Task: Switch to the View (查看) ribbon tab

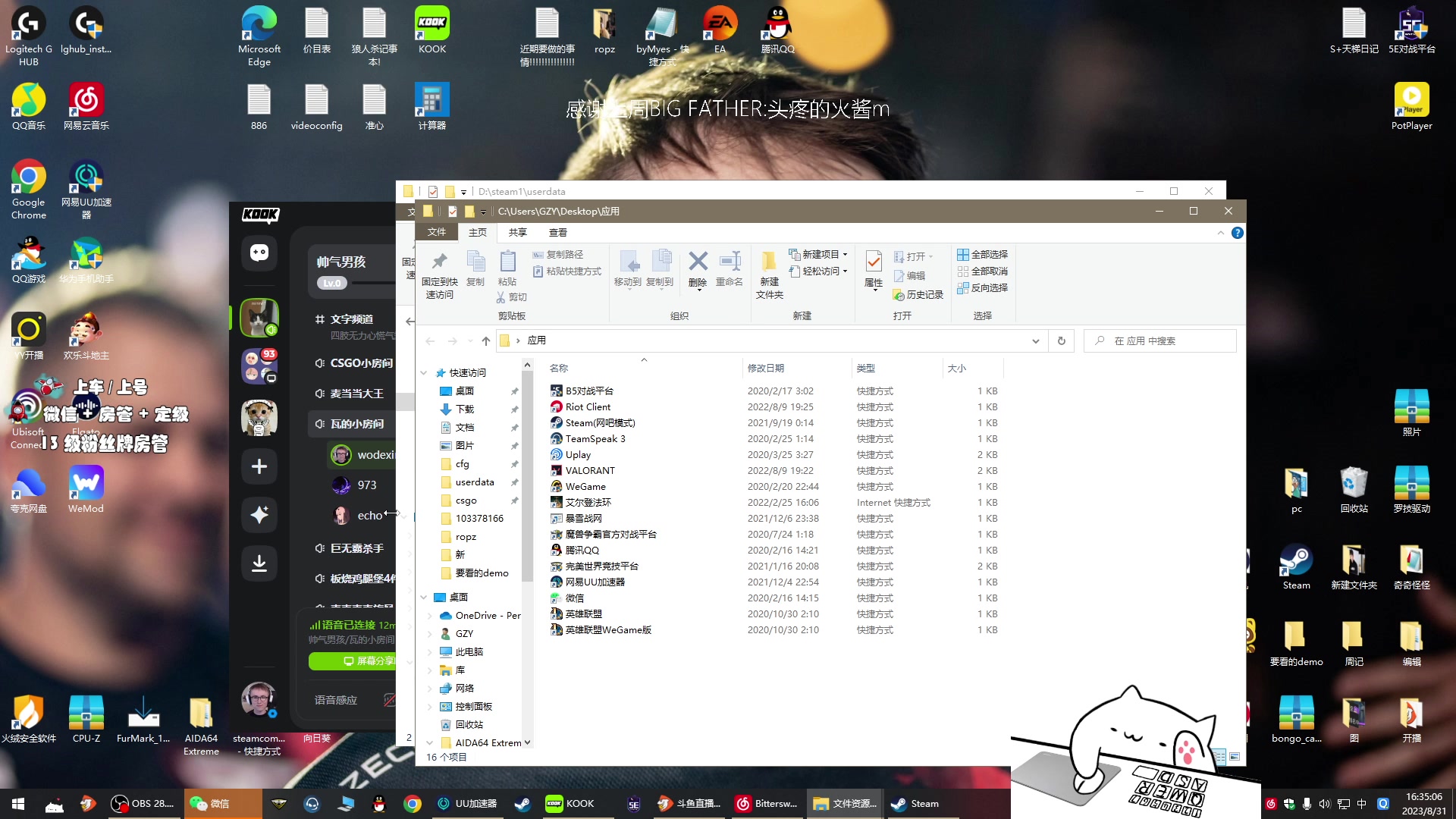Action: (558, 233)
